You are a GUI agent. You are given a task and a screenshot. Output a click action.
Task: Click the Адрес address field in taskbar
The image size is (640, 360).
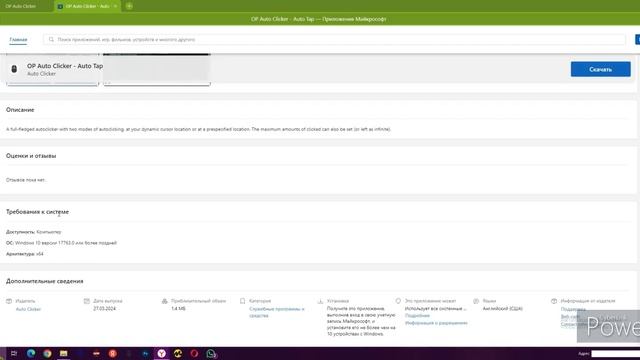click(x=616, y=353)
